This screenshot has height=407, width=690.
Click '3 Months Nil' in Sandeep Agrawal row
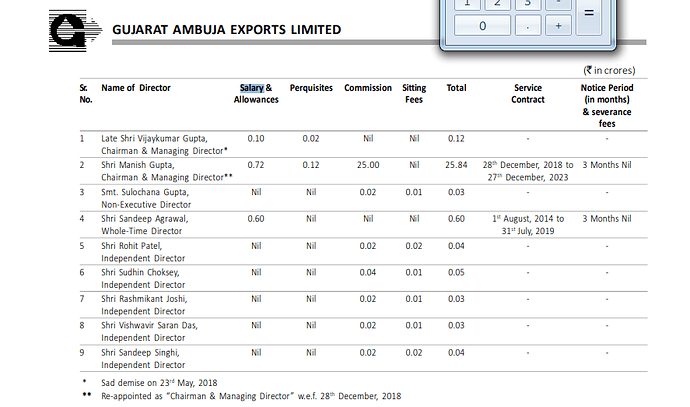(x=607, y=218)
